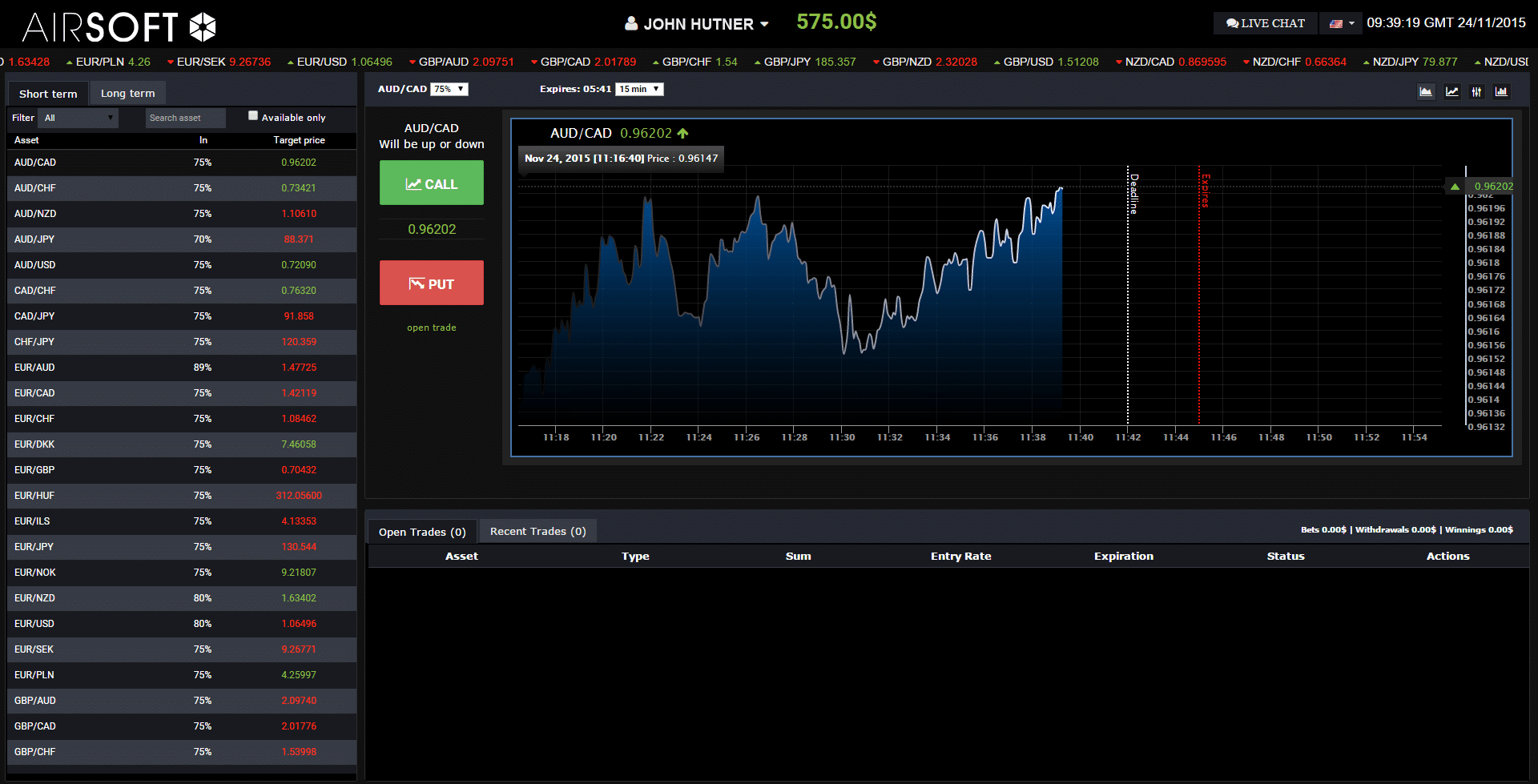
Task: Switch to the line chart view
Action: [x=1451, y=92]
